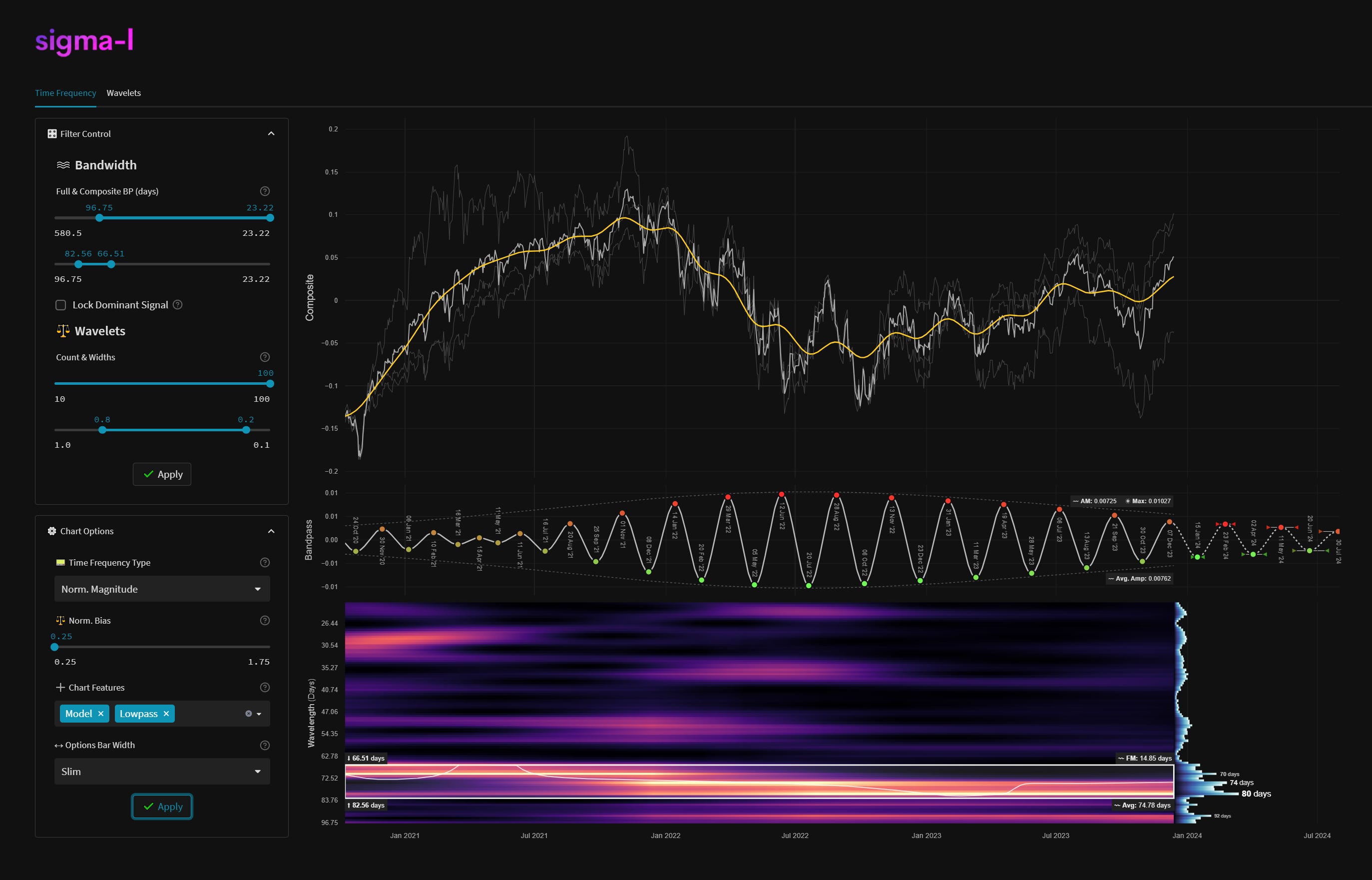
Task: Remove the Model feature tag
Action: 101,714
